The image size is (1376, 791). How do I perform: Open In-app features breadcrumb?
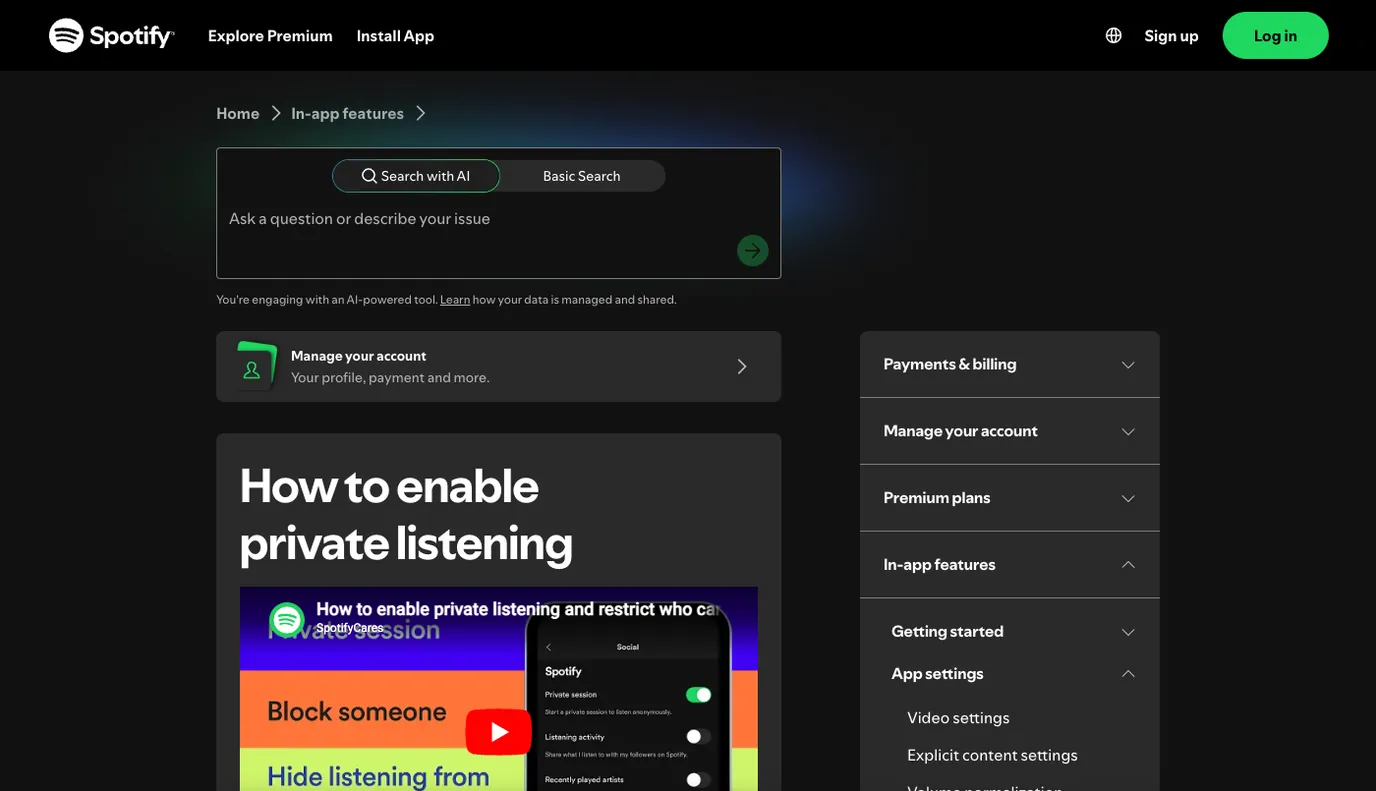347,113
